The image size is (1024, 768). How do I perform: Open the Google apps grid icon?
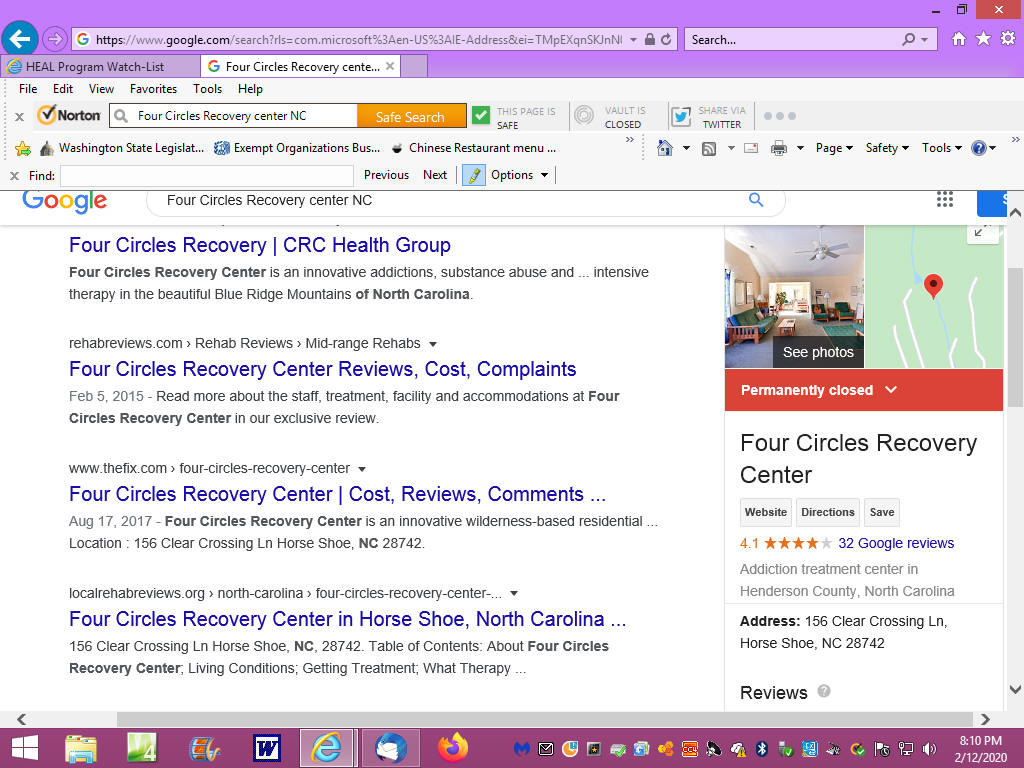(x=945, y=199)
